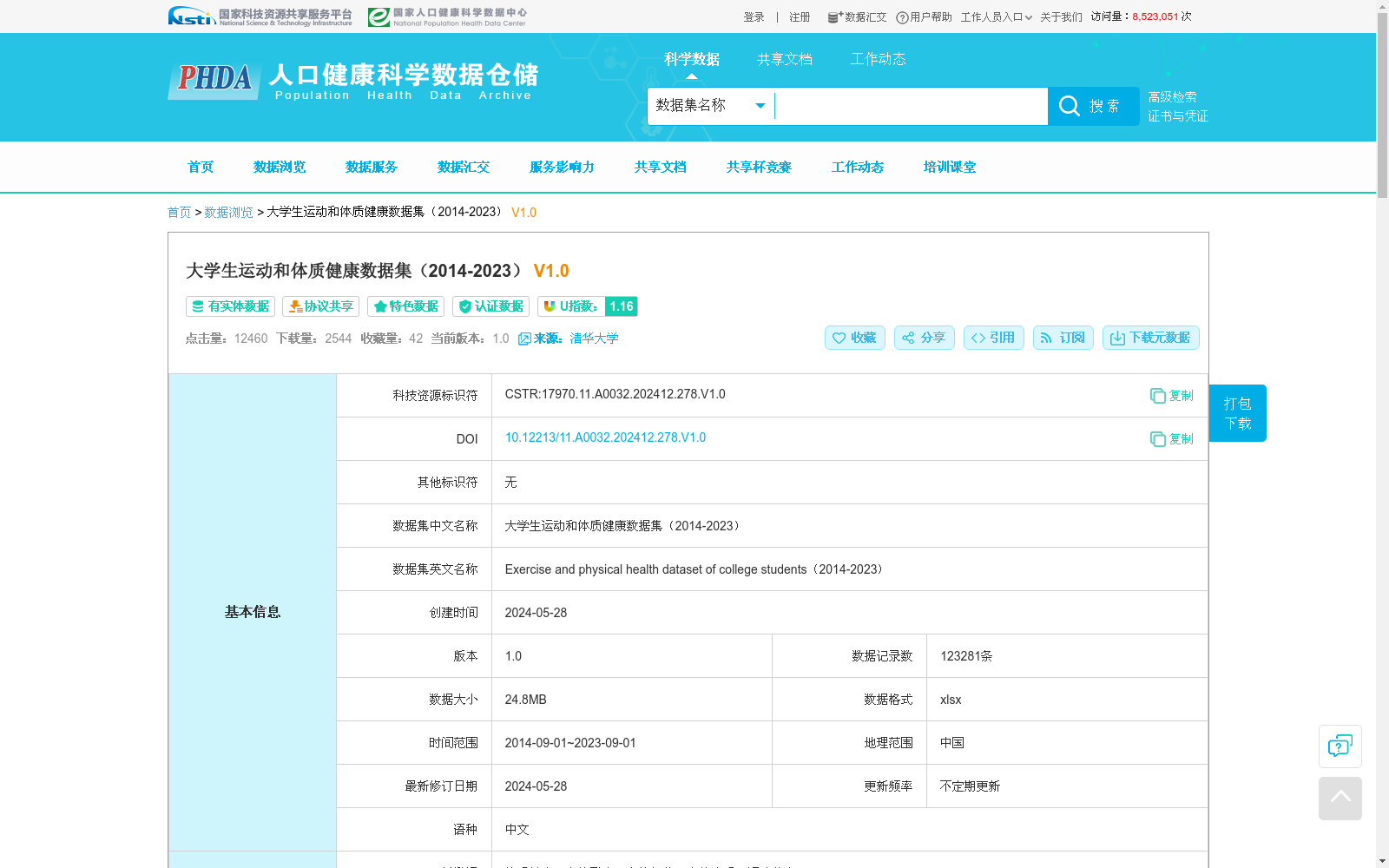Image resolution: width=1389 pixels, height=868 pixels.
Task: Click the 24.8MB data size value
Action: pos(525,700)
